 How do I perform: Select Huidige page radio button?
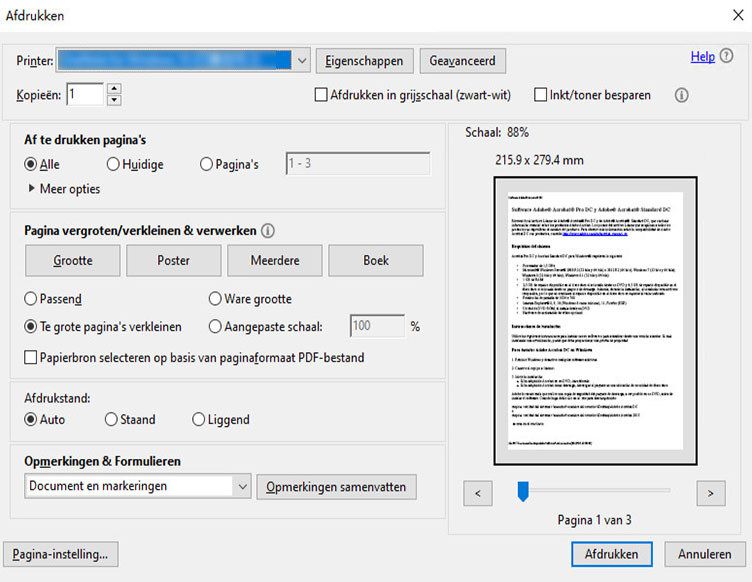[x=113, y=164]
